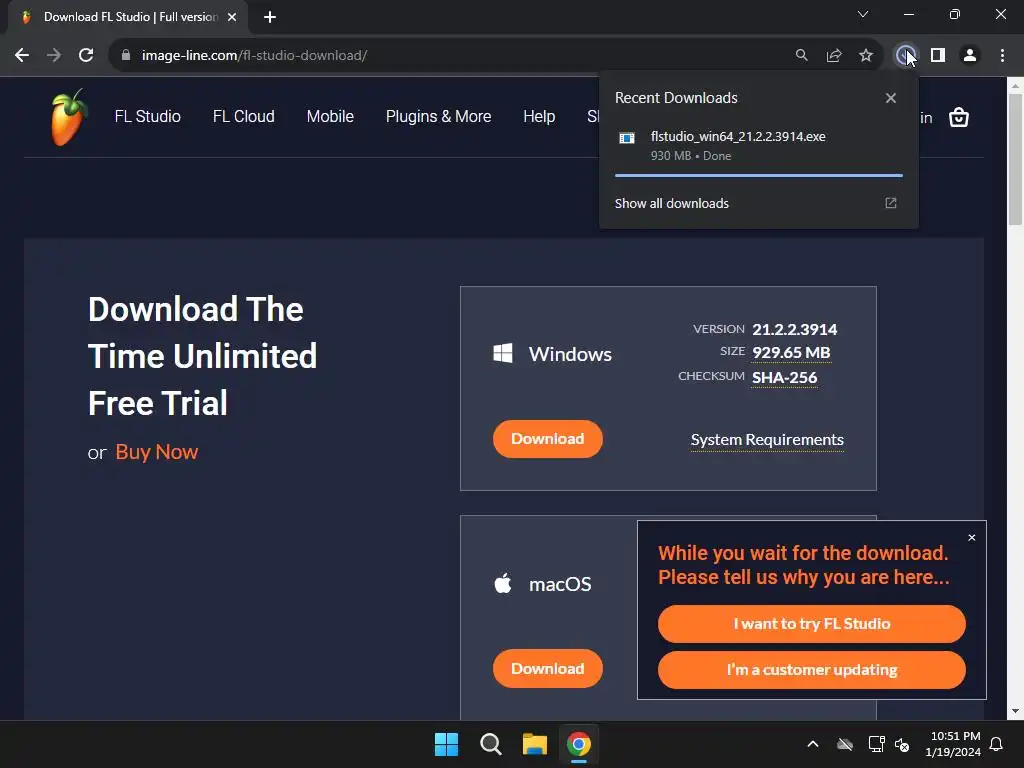1024x768 pixels.
Task: Open the Plugins & More nav menu
Action: (x=438, y=116)
